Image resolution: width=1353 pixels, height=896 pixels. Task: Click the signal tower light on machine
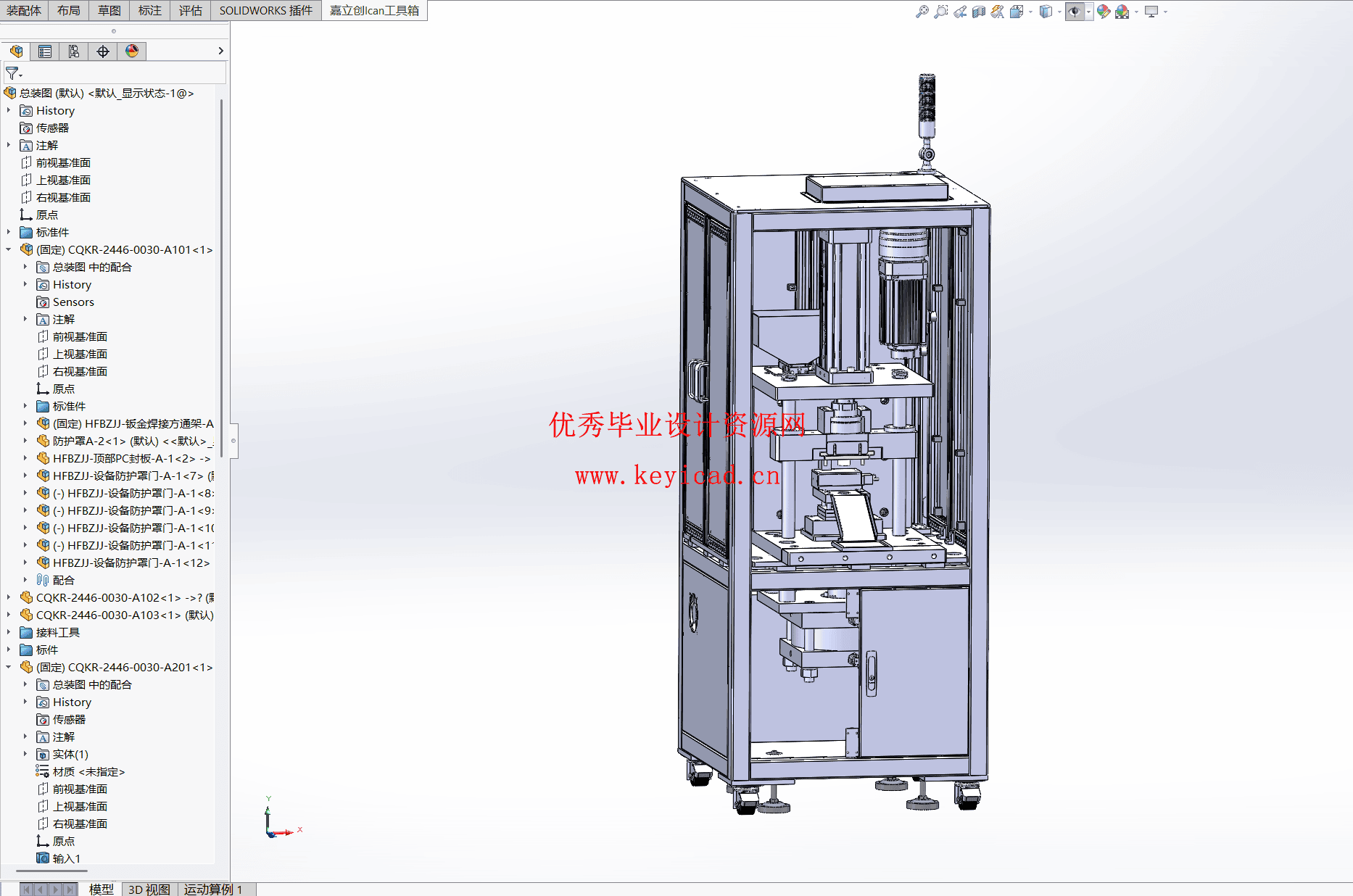(x=927, y=106)
